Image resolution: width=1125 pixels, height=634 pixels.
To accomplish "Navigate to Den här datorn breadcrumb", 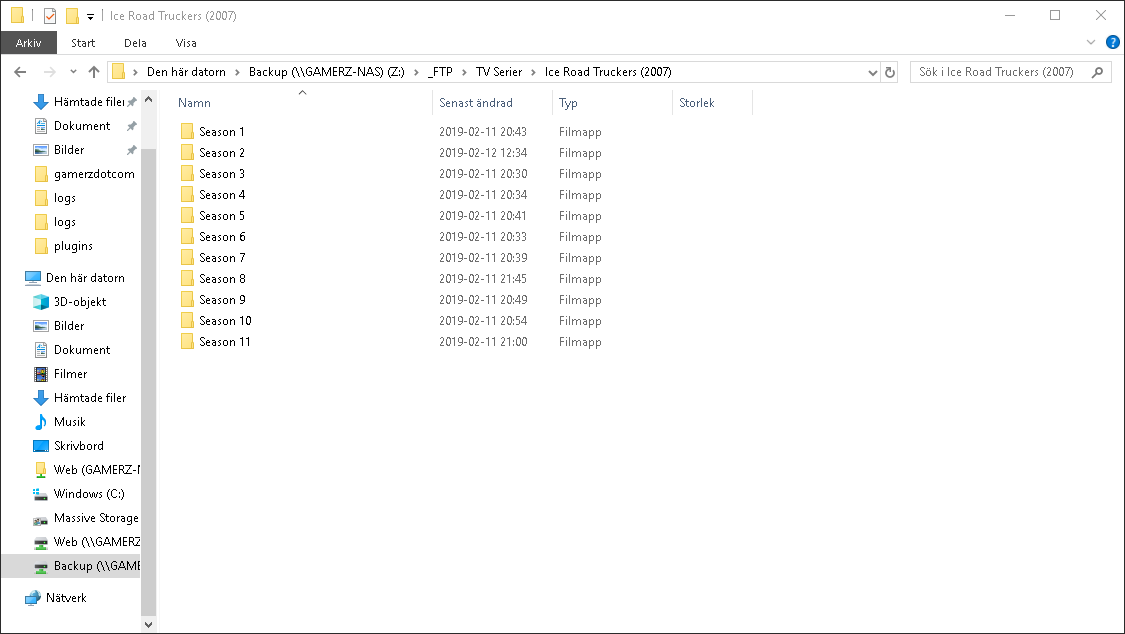I will (x=186, y=72).
